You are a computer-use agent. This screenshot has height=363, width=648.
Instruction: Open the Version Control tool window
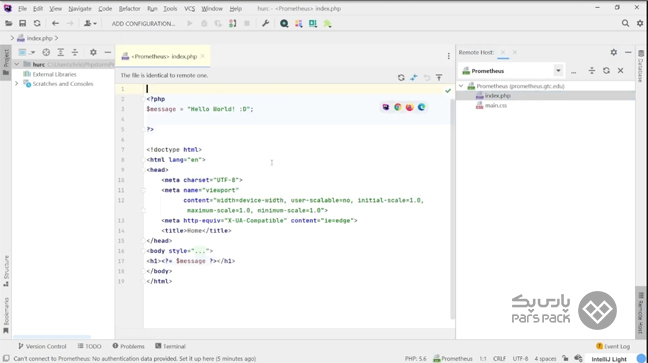click(42, 346)
